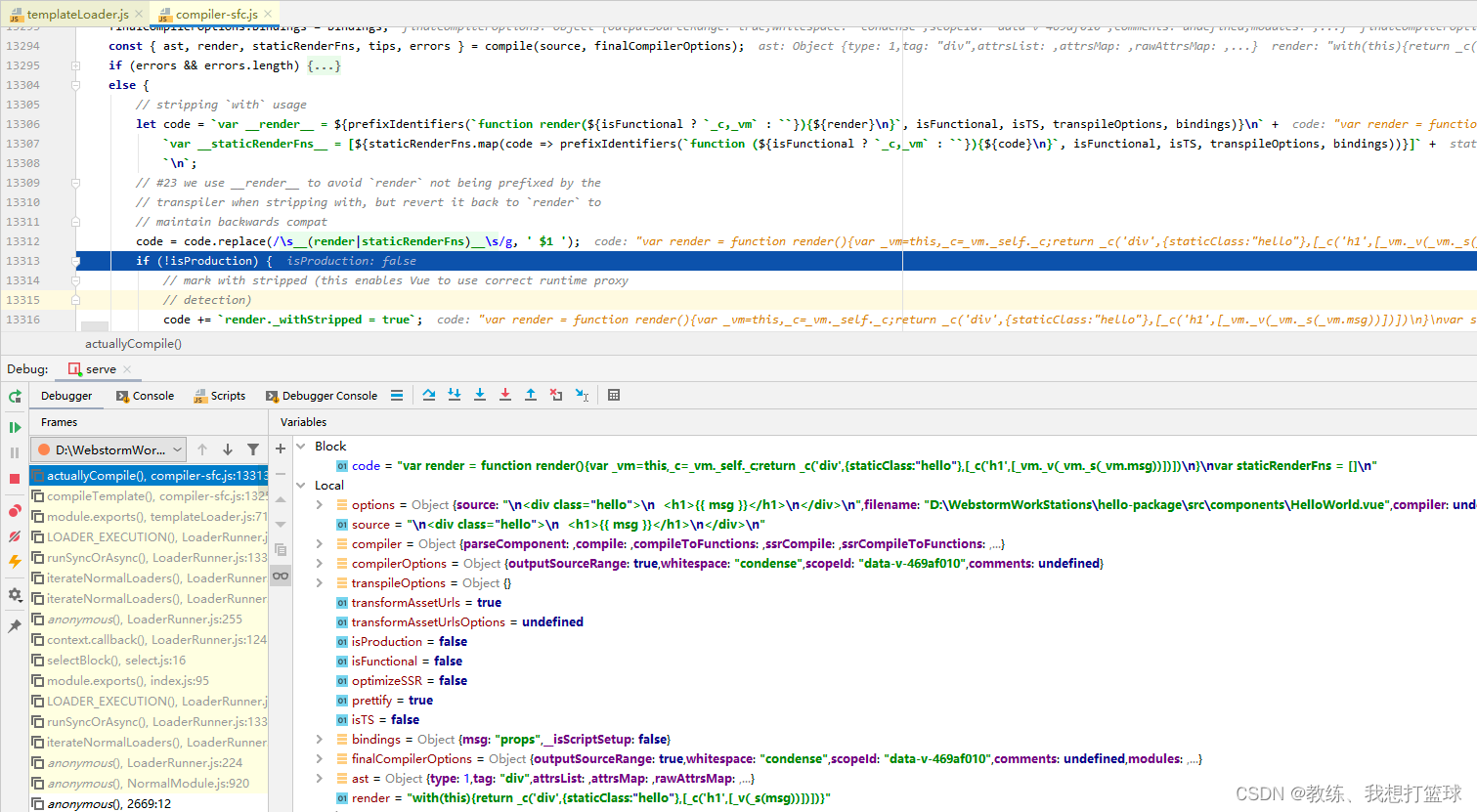Click the yellow lightning bolt icon
This screenshot has height=812, width=1477.
point(15,561)
